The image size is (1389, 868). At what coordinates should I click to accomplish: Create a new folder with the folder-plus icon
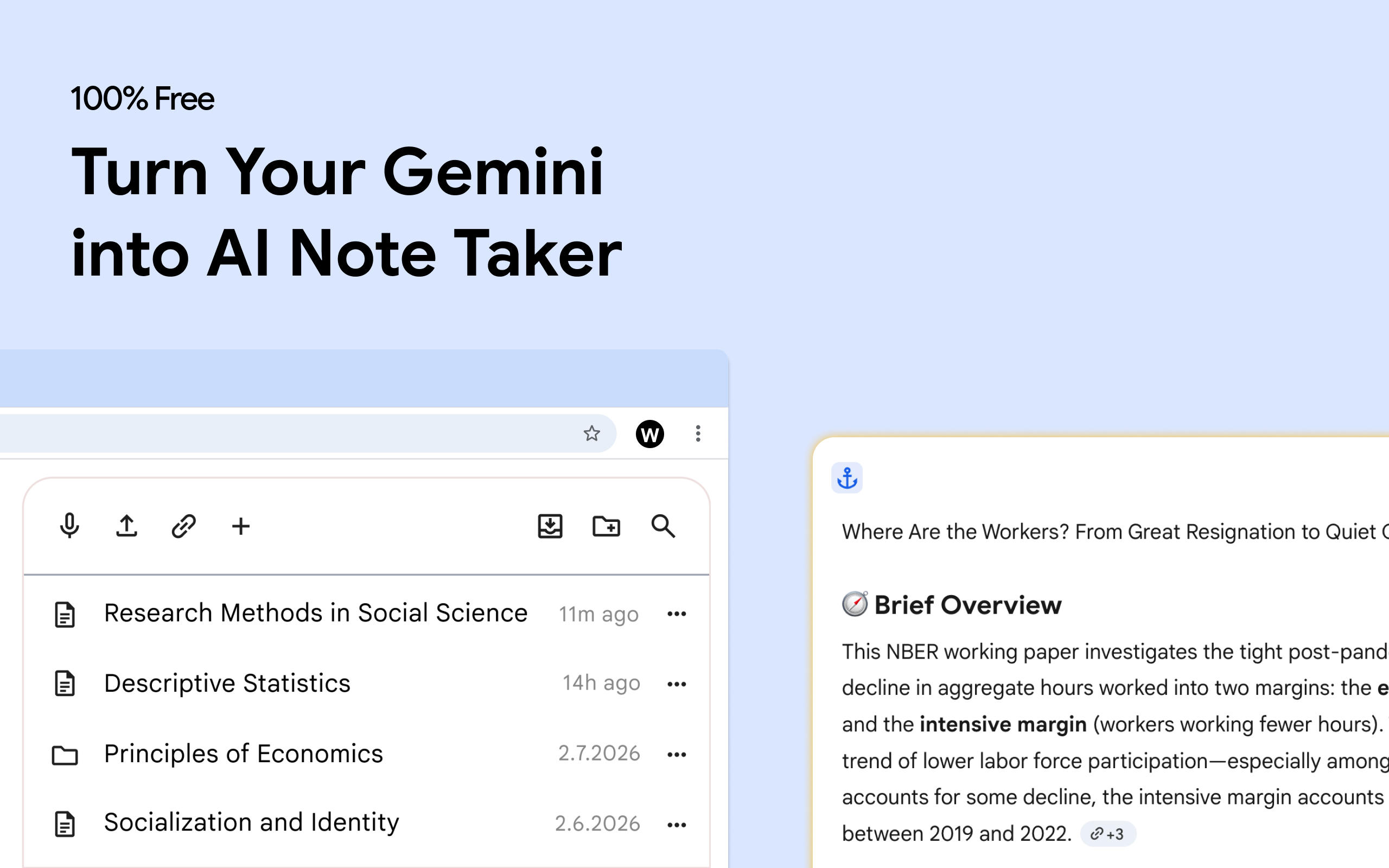tap(606, 526)
